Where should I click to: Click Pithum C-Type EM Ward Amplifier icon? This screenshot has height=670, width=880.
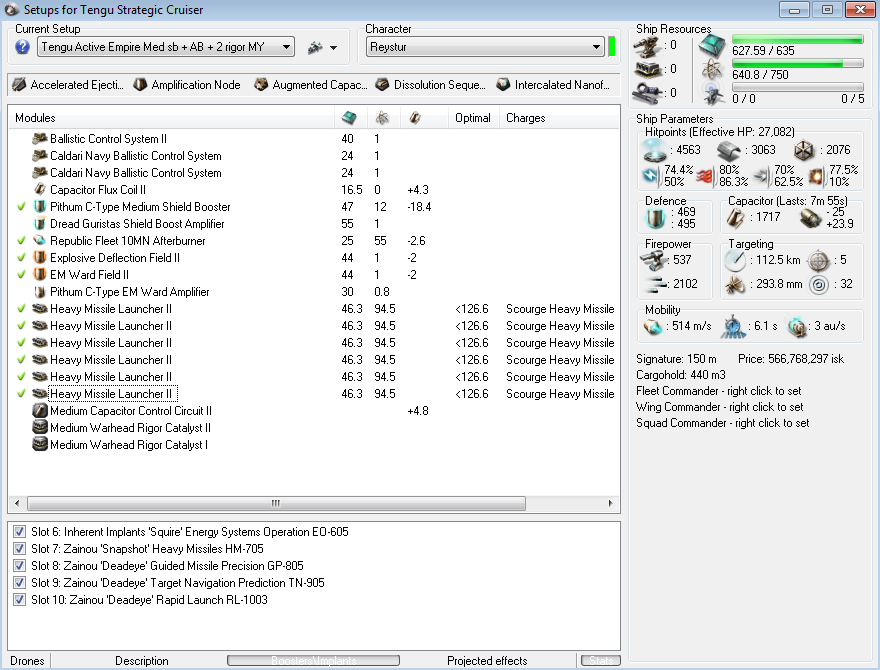coord(40,292)
